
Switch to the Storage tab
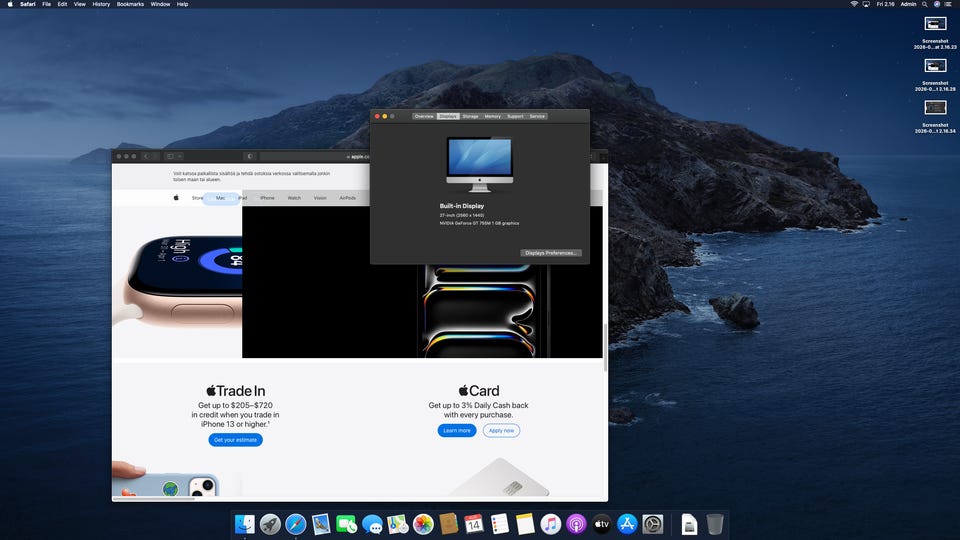(x=470, y=116)
